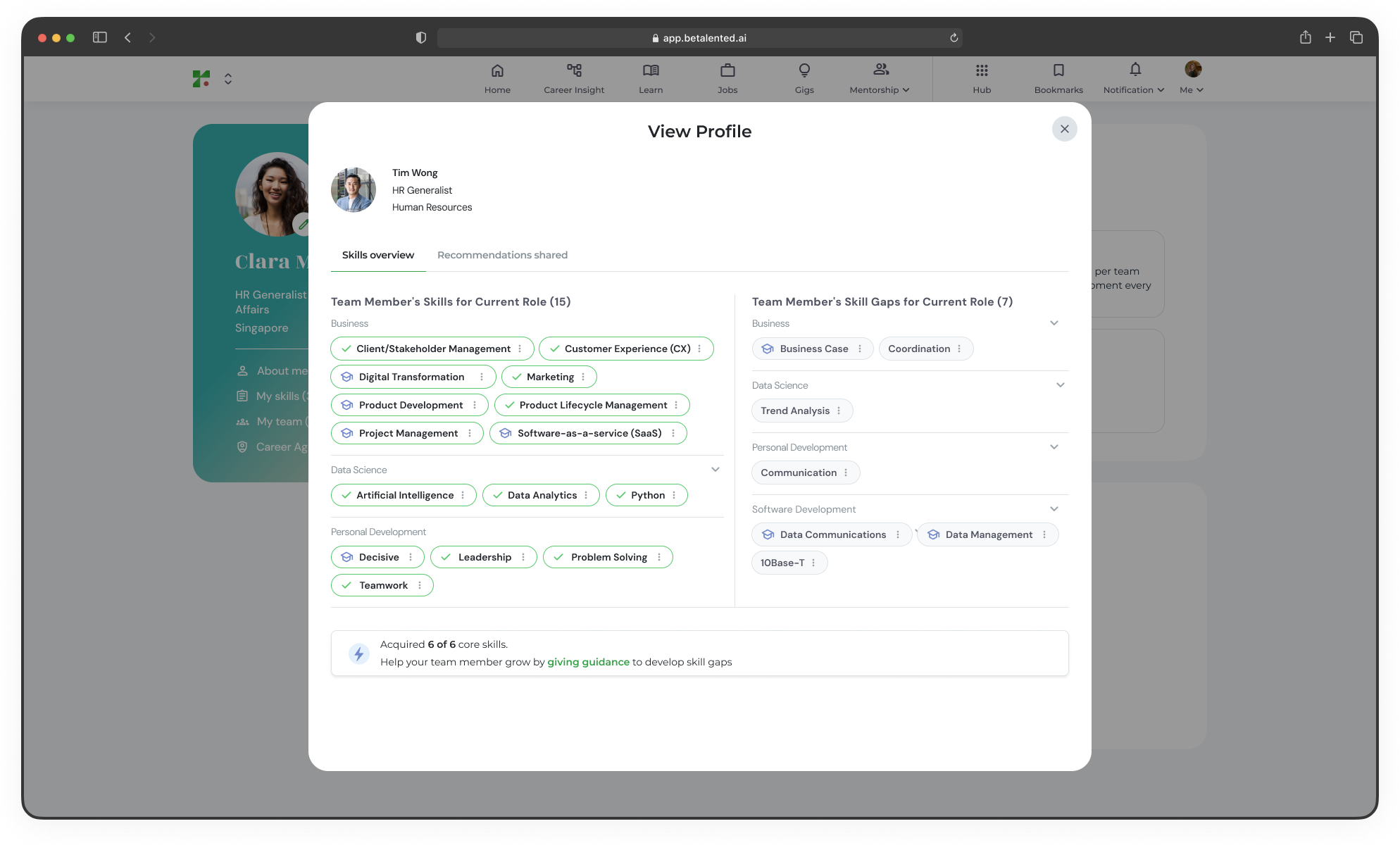Click the Leadership skill chip
The height and width of the screenshot is (845, 1400).
pos(484,557)
